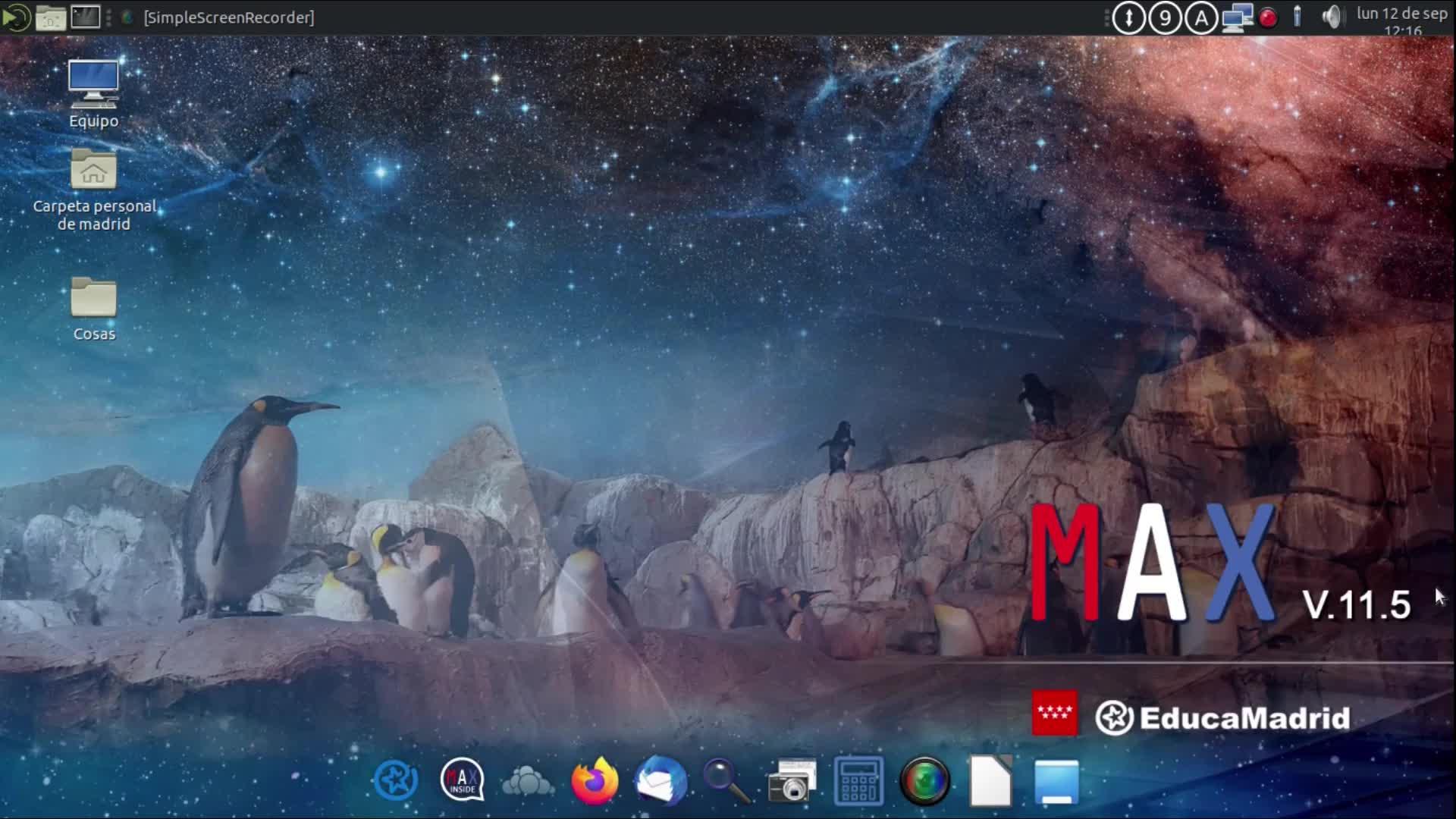This screenshot has height=819, width=1456.
Task: Click the volume speaker icon
Action: point(1331,17)
